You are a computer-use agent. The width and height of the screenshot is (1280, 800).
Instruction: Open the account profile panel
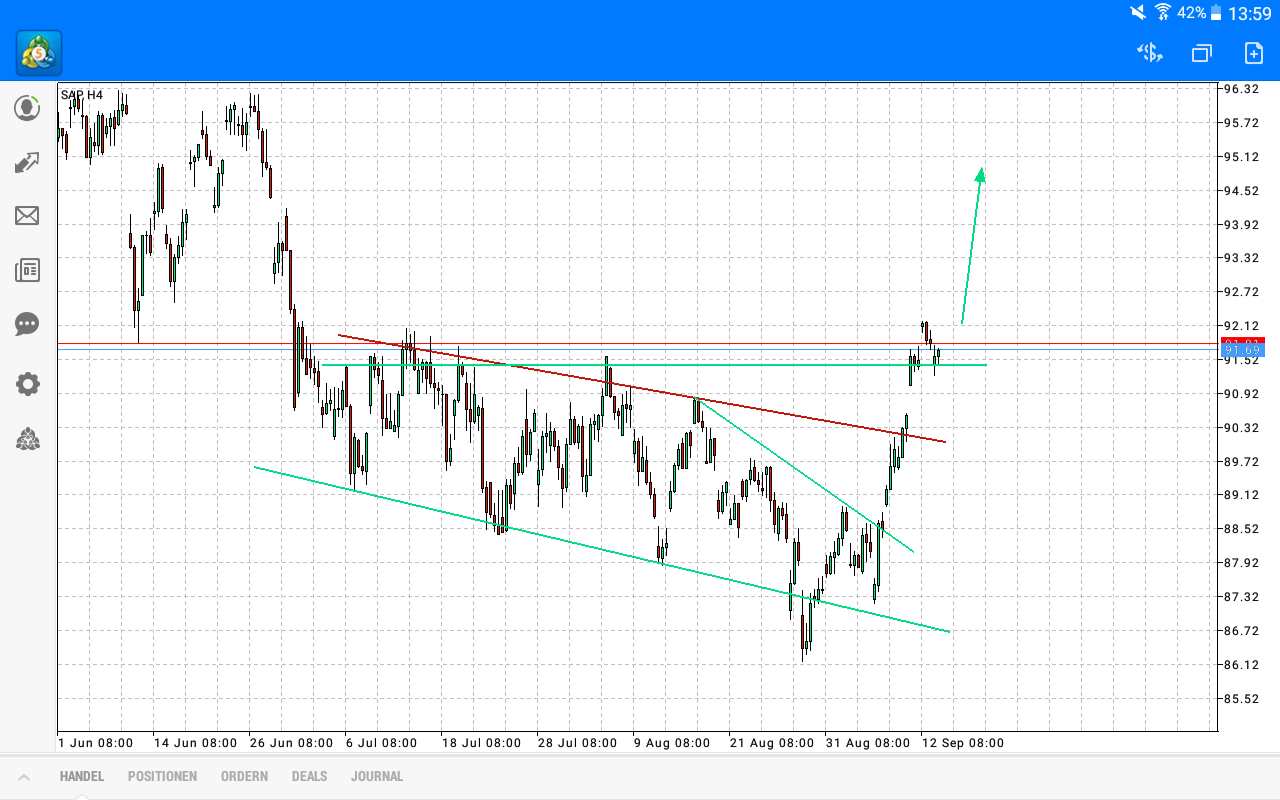point(27,108)
